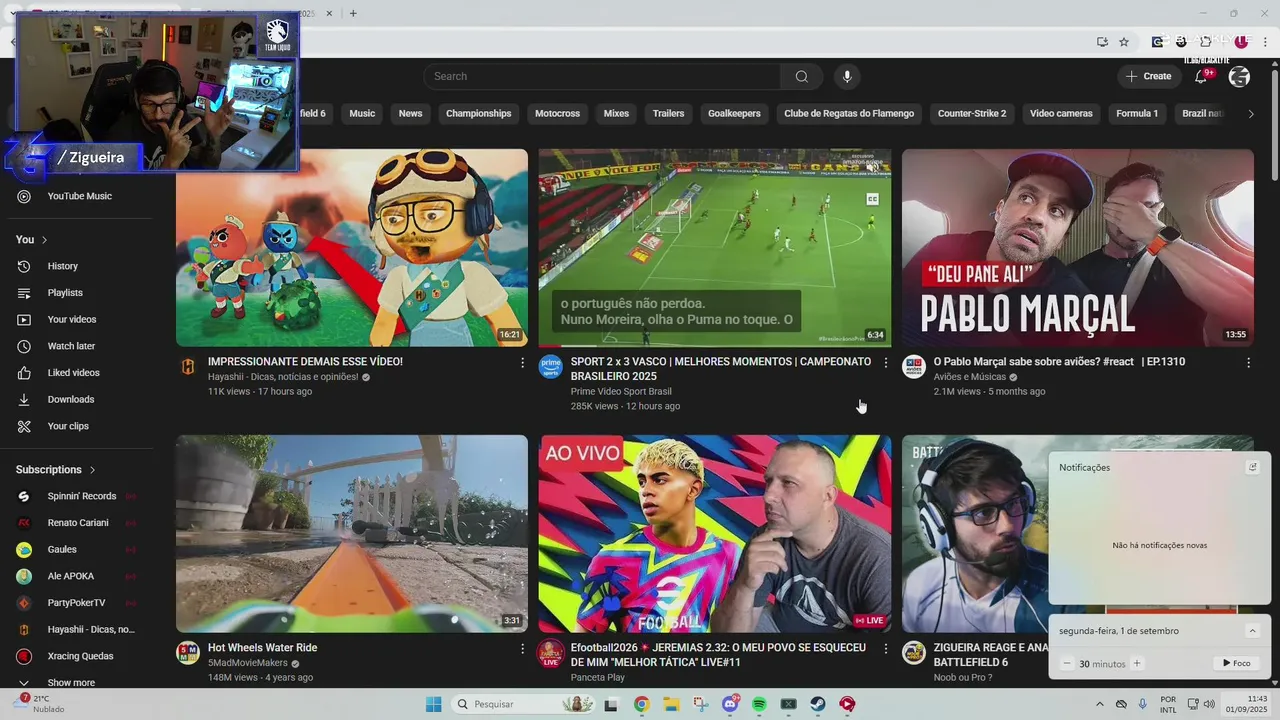This screenshot has height=720, width=1280.
Task: Click the voice search microphone icon
Action: pos(847,76)
